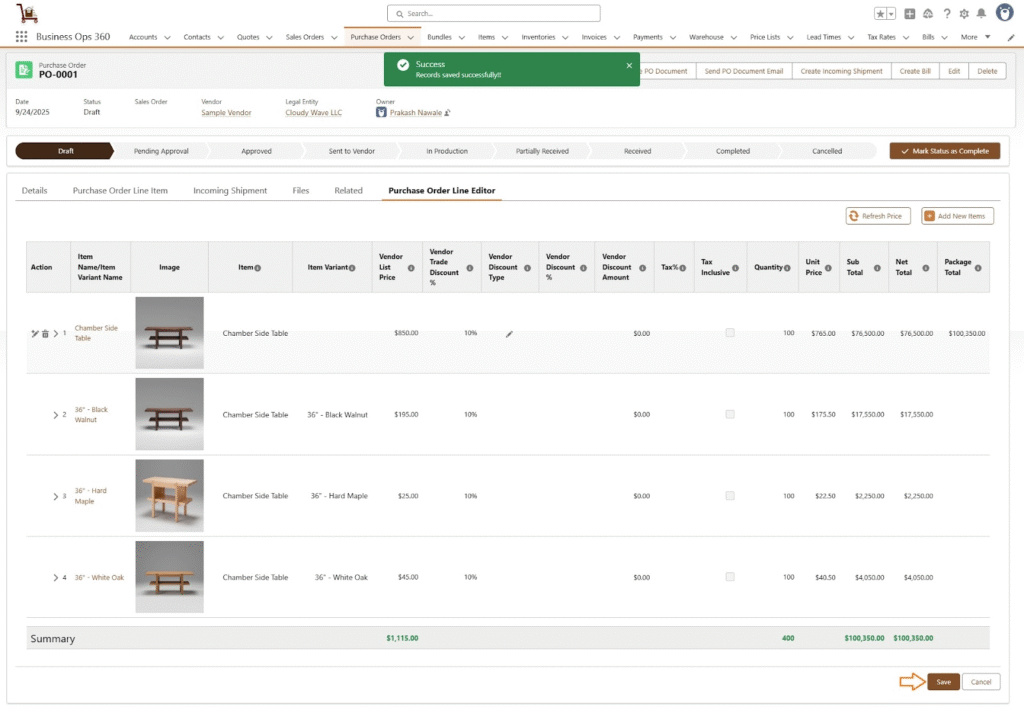1024x710 pixels.
Task: Switch to the Purchase Order Line Item tab
Action: pos(120,190)
